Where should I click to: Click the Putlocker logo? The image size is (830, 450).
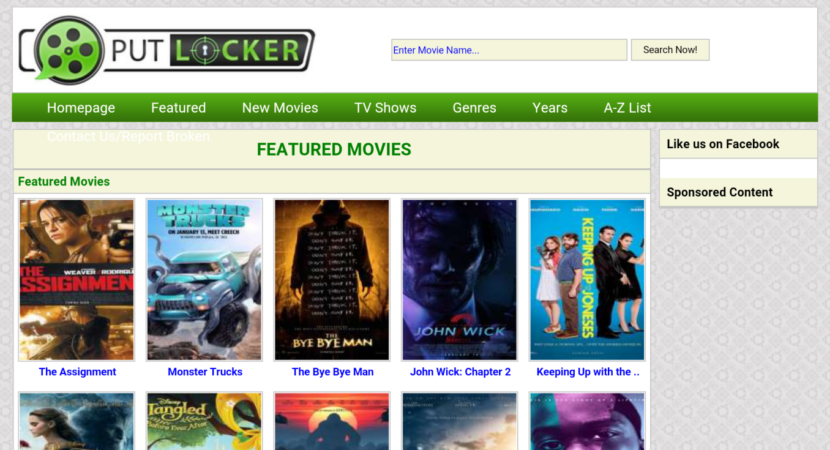point(167,50)
